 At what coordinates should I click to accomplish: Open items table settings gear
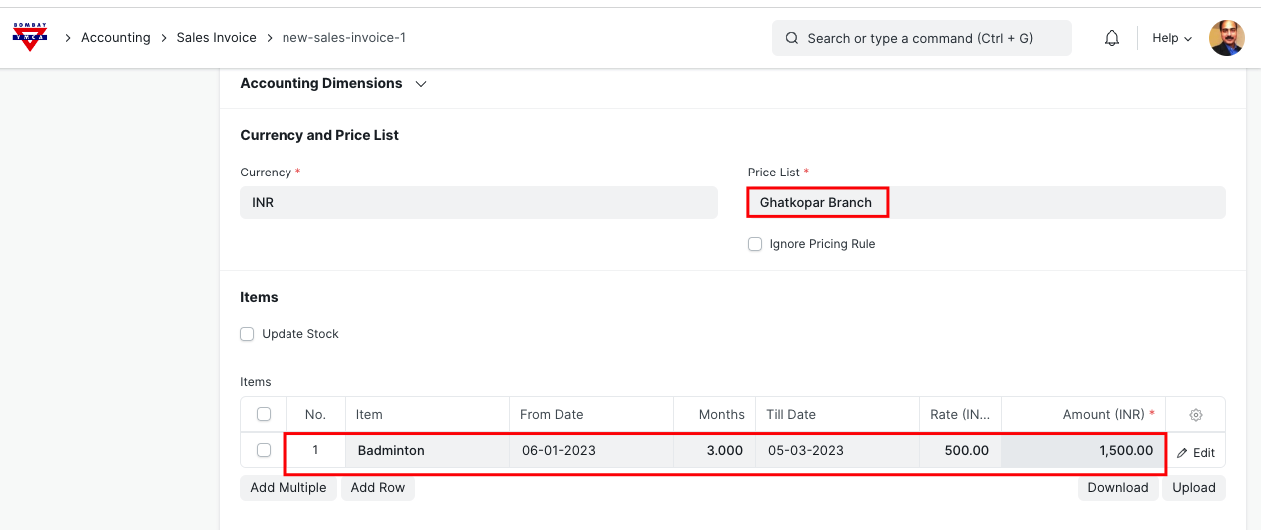pyautogui.click(x=1195, y=415)
